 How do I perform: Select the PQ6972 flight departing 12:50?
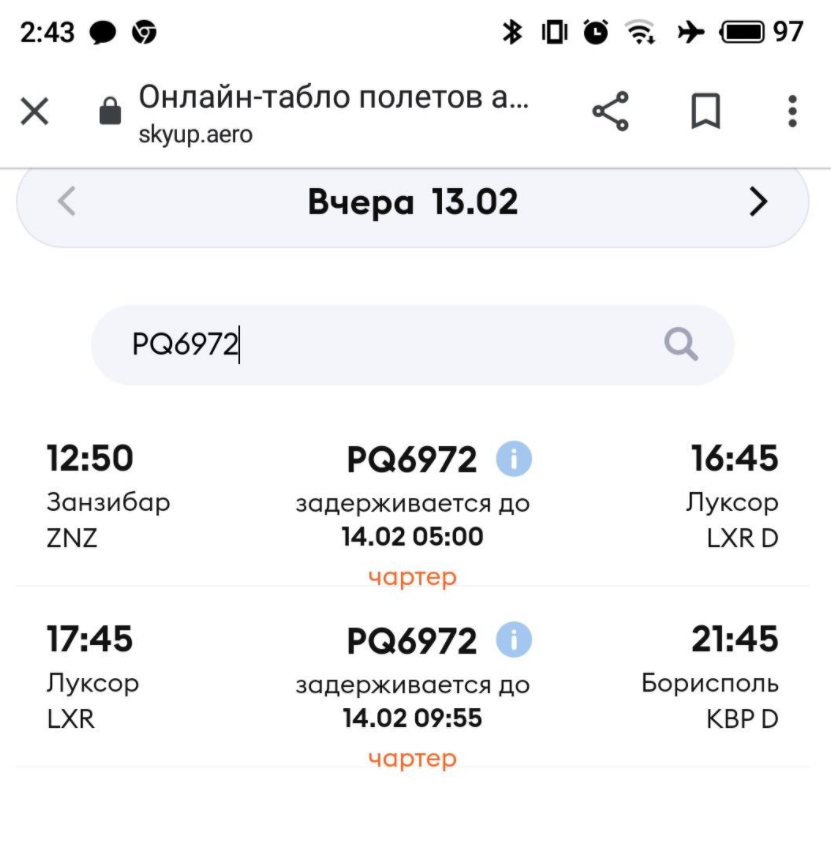[x=413, y=513]
